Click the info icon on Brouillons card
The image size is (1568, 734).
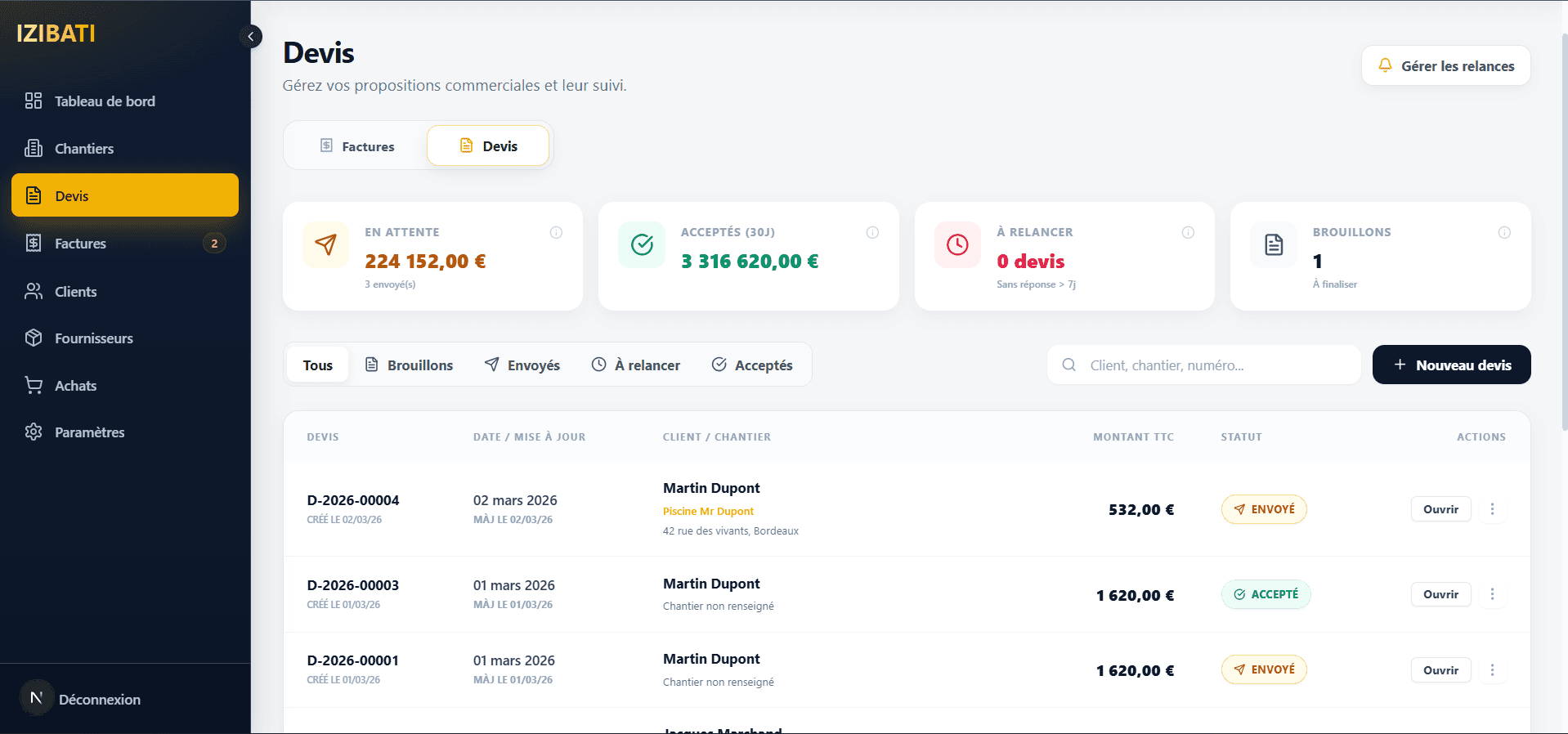coord(1503,233)
